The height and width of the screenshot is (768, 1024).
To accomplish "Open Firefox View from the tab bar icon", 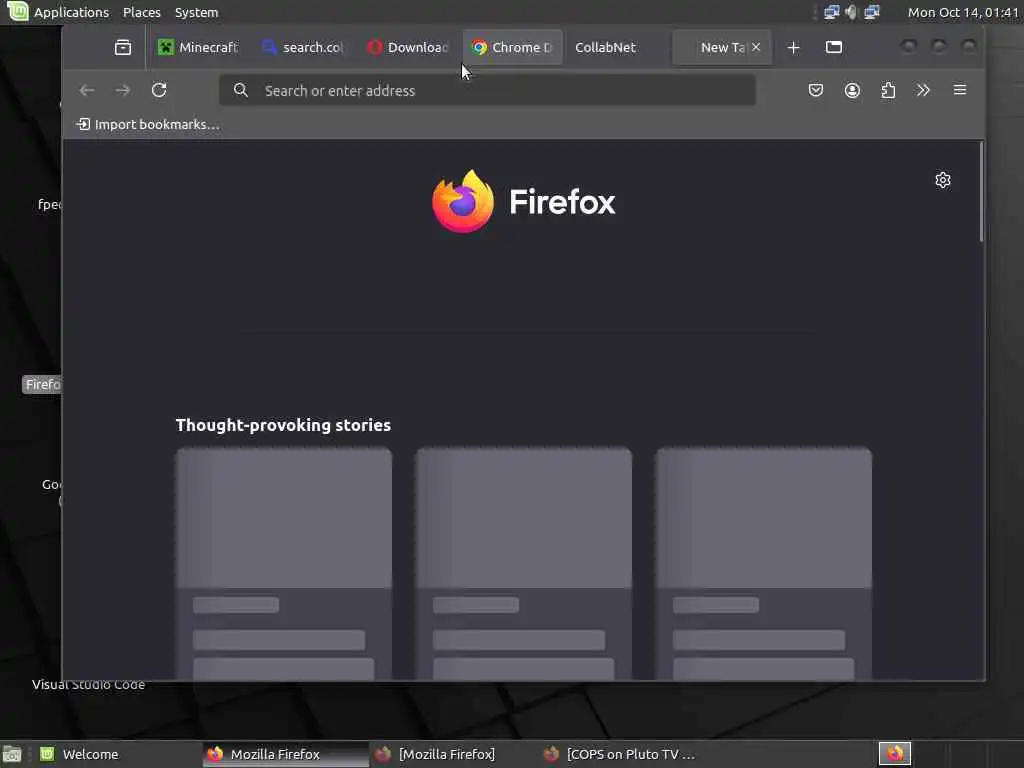I will 123,47.
